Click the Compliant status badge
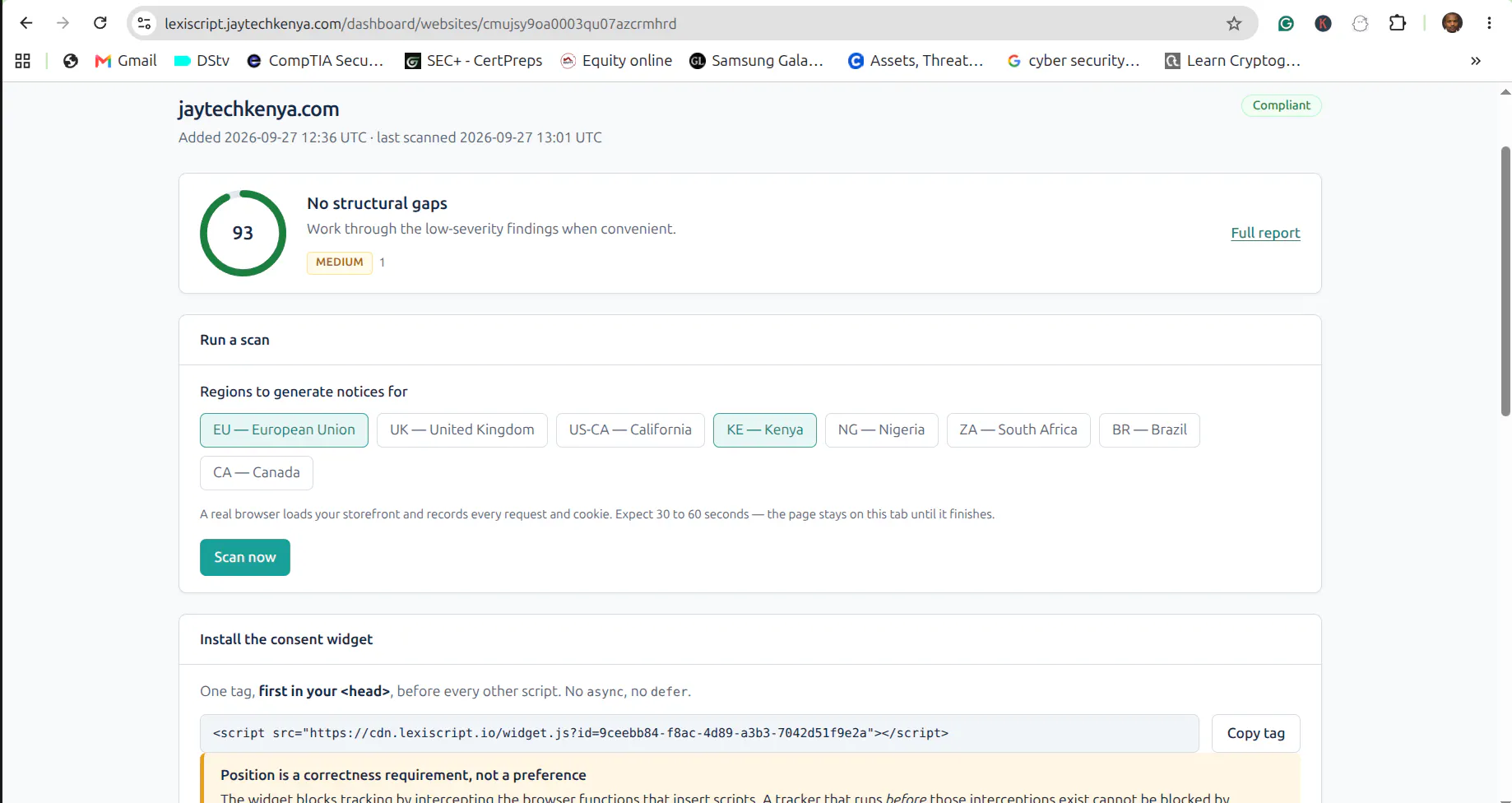The height and width of the screenshot is (803, 1512). coord(1282,105)
